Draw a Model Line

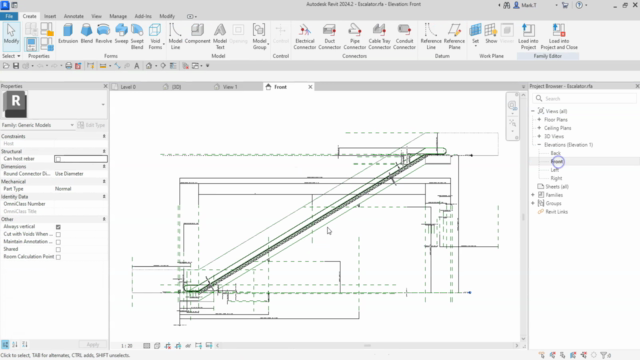pos(175,37)
